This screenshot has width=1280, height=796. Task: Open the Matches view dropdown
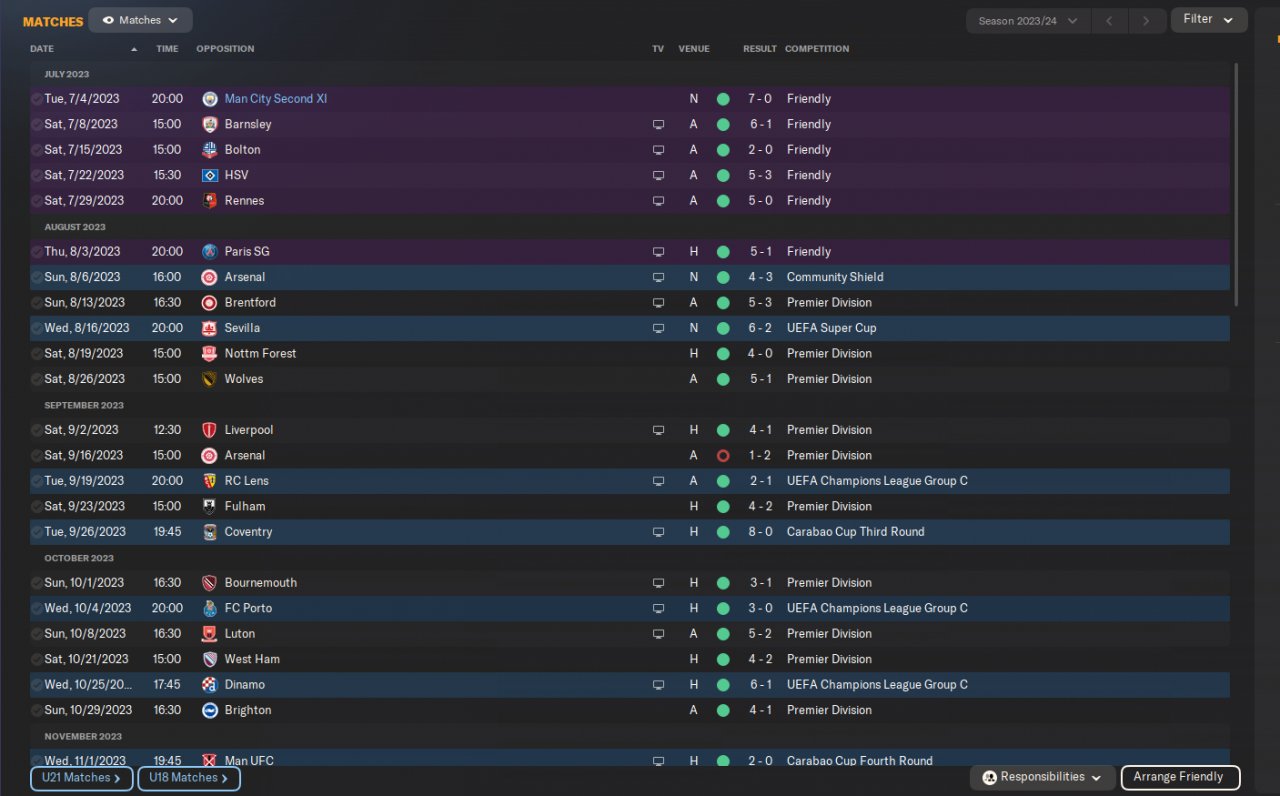[140, 20]
